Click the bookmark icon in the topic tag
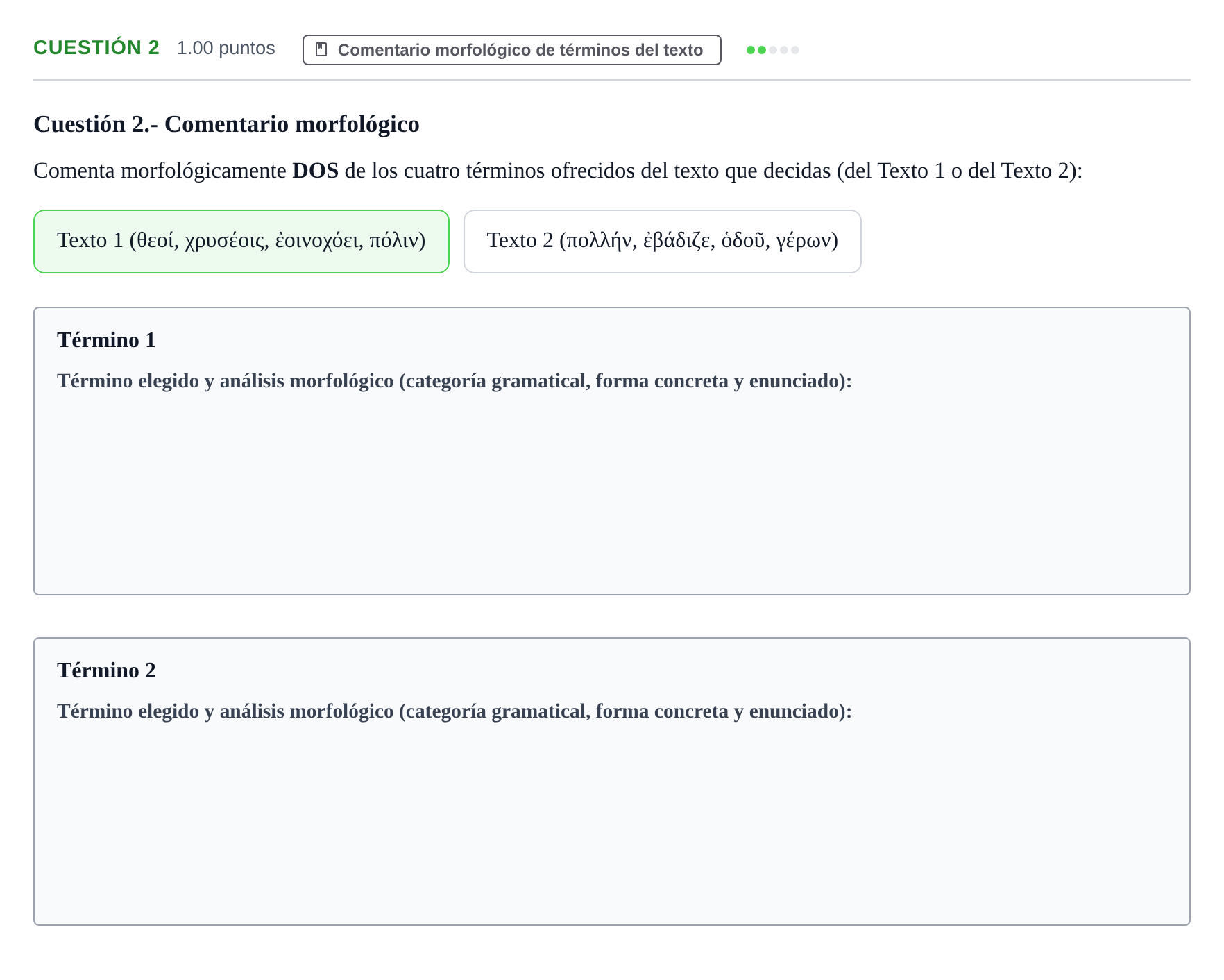The width and height of the screenshot is (1224, 980). click(x=321, y=49)
